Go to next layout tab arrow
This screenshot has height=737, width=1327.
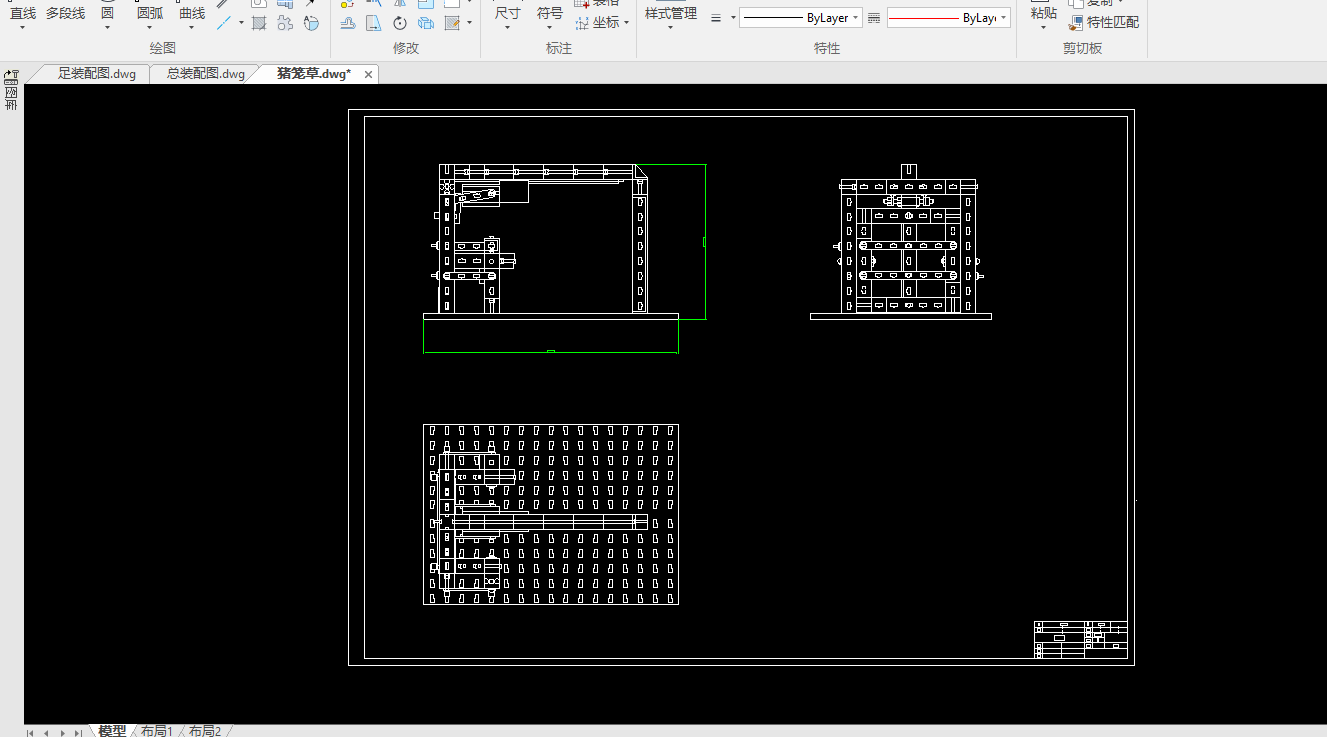pos(62,733)
